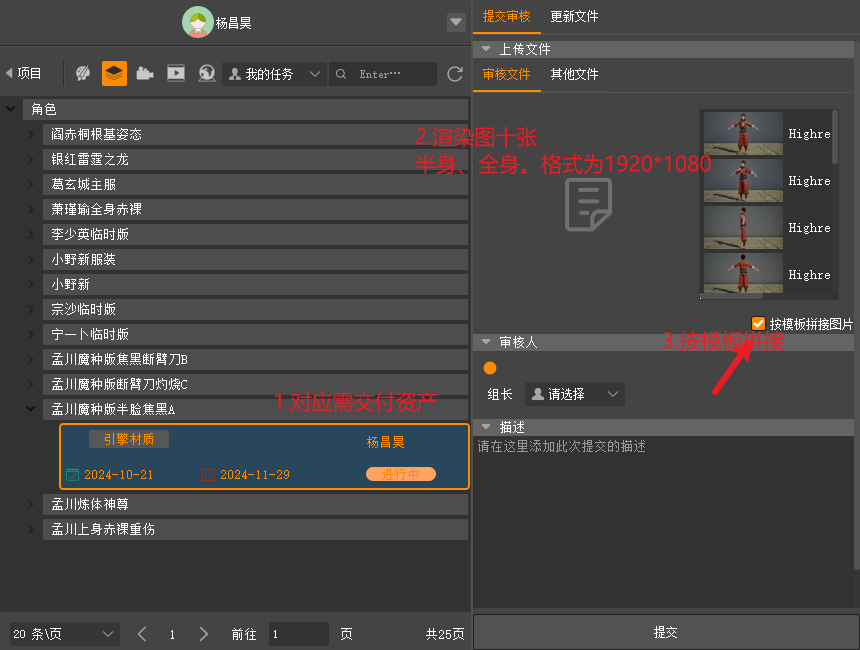860x650 pixels.
Task: Click the red due-date calendar icon
Action: pyautogui.click(x=208, y=474)
